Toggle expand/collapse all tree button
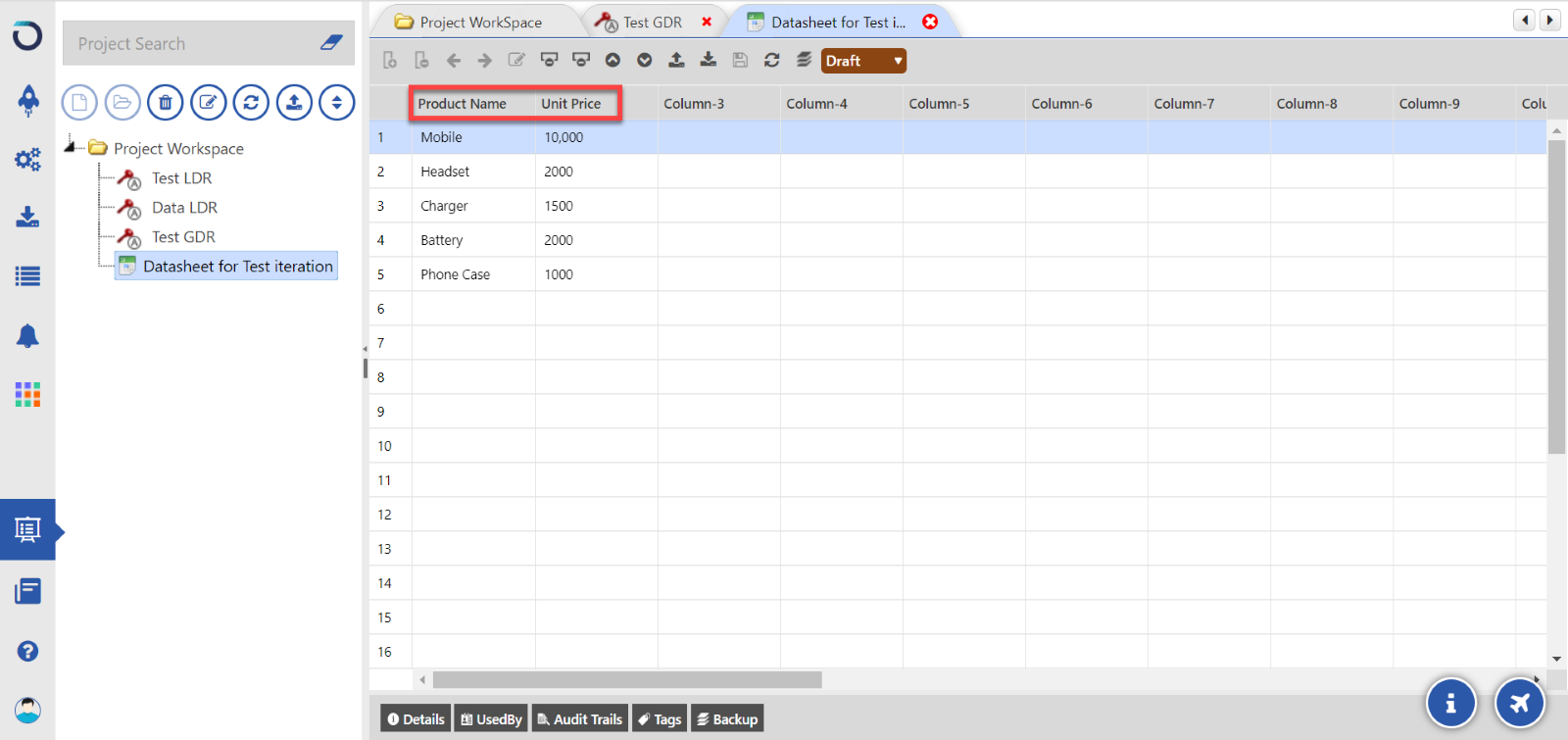 337,102
